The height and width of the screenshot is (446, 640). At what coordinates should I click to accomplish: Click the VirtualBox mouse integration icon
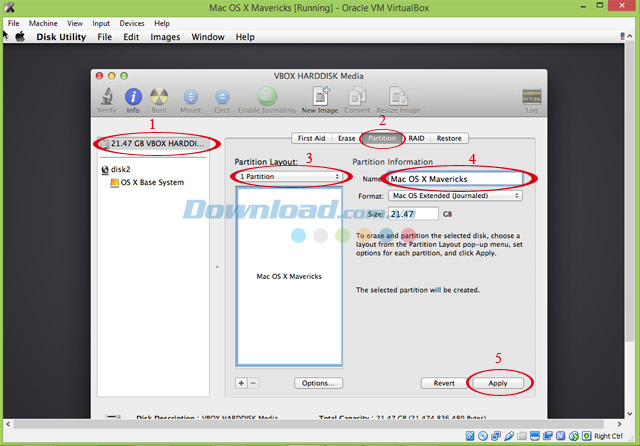pyautogui.click(x=574, y=436)
